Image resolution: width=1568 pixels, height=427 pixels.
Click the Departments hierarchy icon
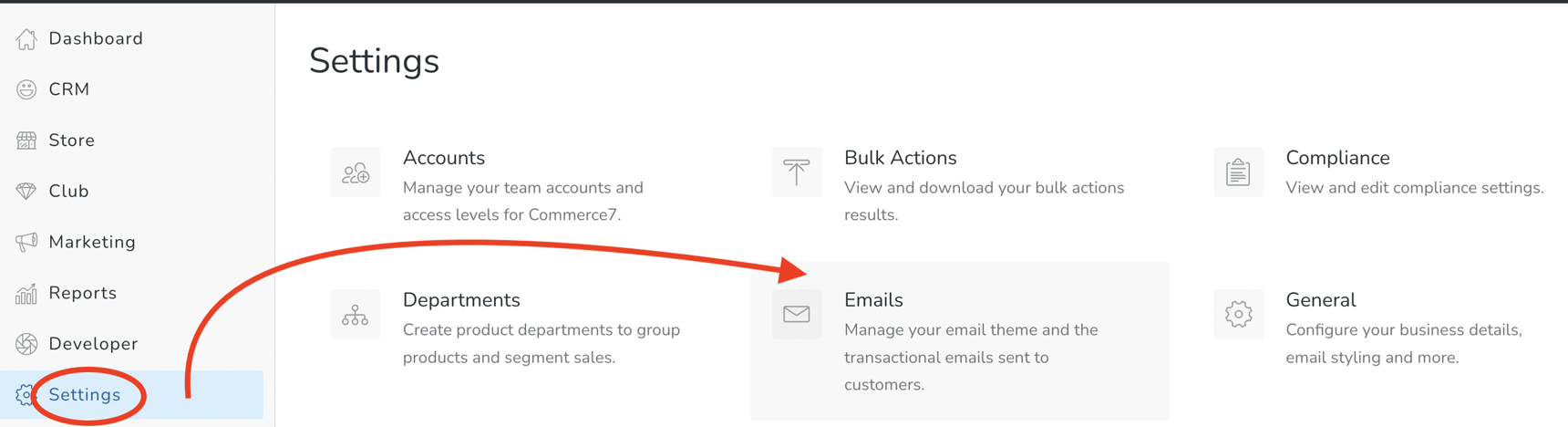(356, 315)
